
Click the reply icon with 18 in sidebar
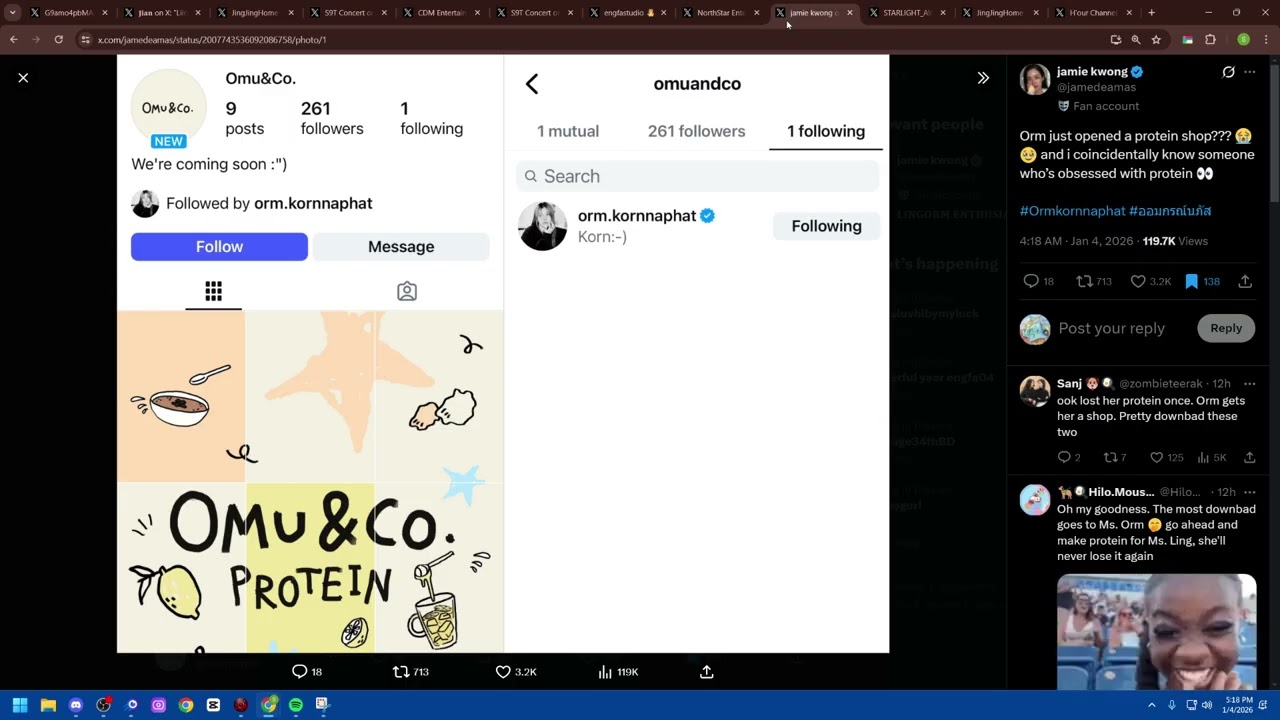click(1039, 282)
